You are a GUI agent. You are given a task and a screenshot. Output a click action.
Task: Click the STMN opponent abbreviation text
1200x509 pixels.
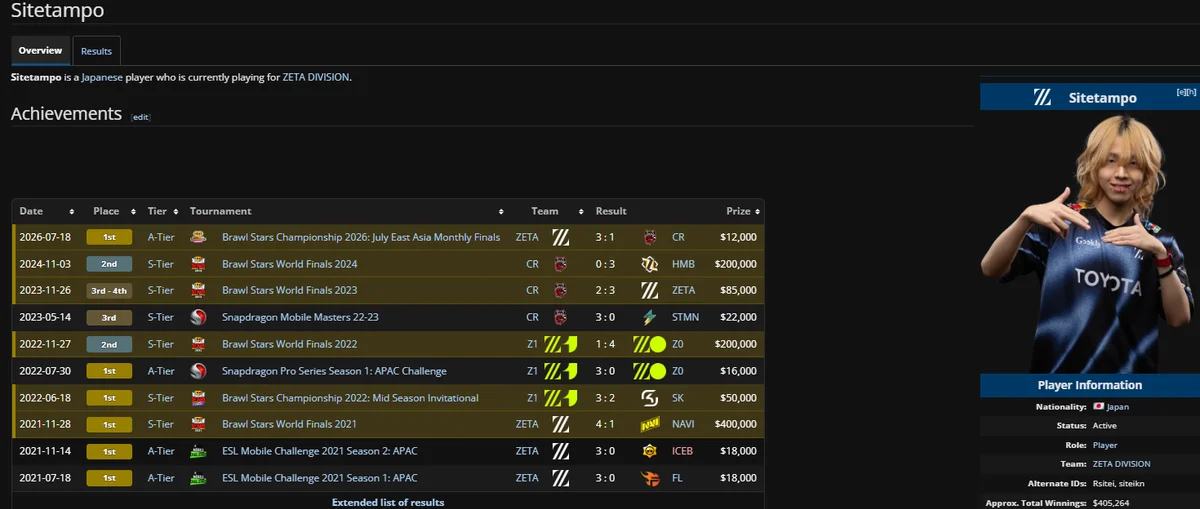tap(685, 318)
